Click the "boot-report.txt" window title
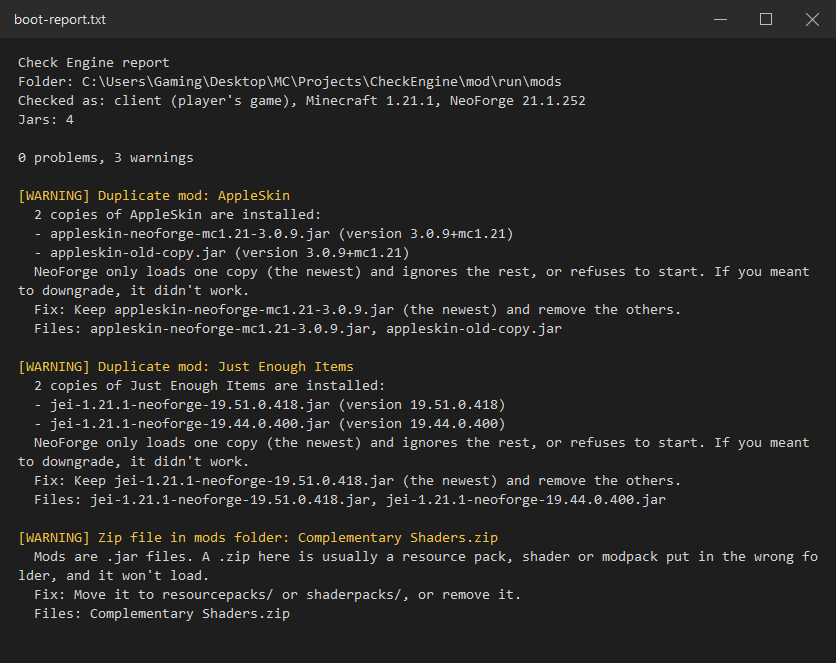Image resolution: width=836 pixels, height=663 pixels. tap(60, 20)
